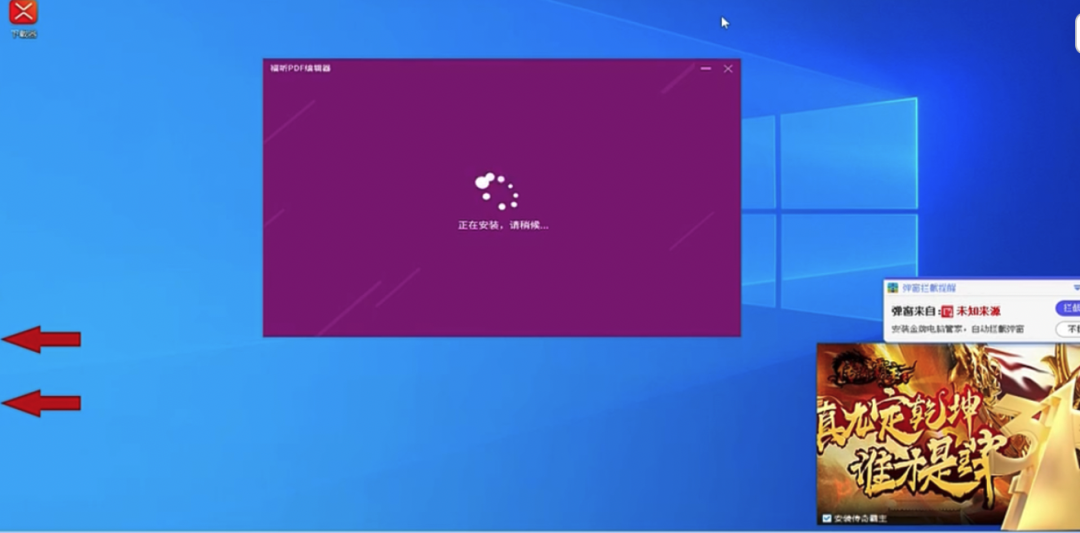Click the 下载器 label under the desktop icon

pyautogui.click(x=23, y=34)
